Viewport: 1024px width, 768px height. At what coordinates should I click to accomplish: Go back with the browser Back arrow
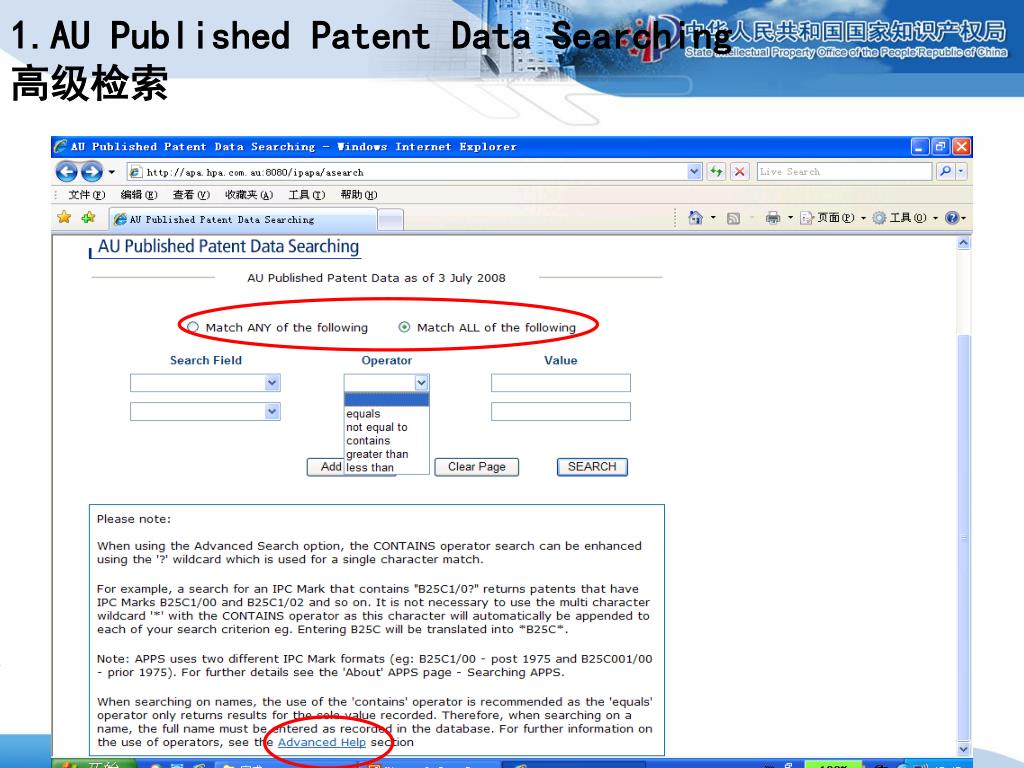(x=67, y=172)
